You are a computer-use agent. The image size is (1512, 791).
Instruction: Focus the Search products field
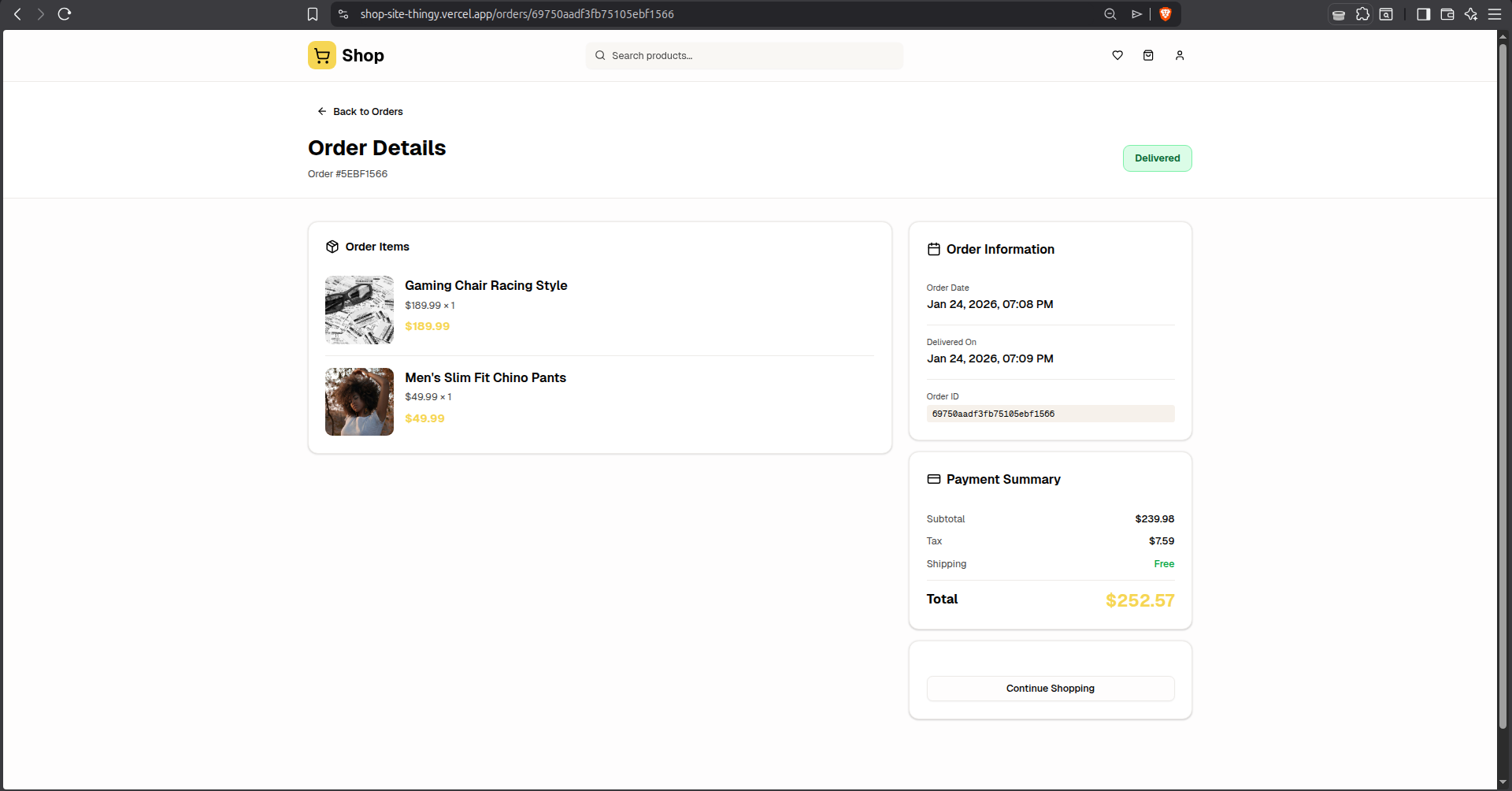744,56
